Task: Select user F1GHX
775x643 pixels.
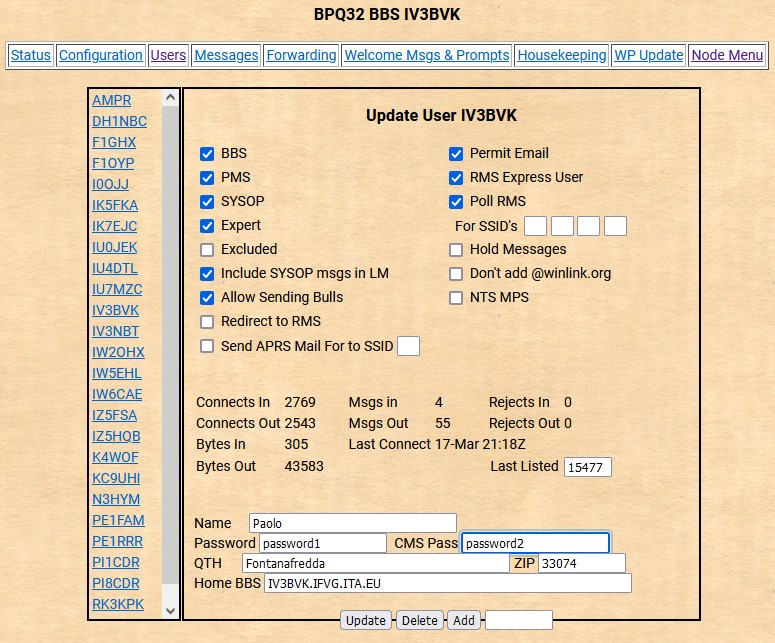Action: pyautogui.click(x=114, y=142)
